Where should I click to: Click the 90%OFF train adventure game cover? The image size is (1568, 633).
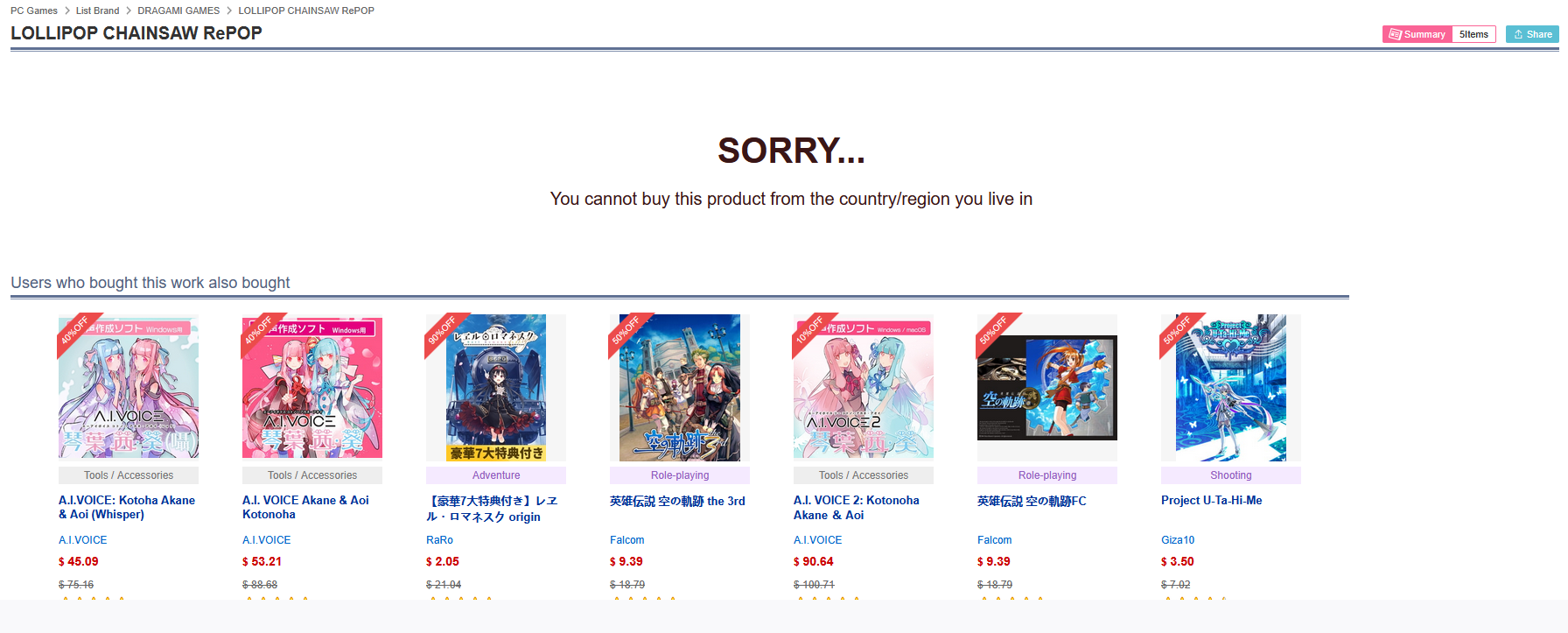pyautogui.click(x=496, y=387)
